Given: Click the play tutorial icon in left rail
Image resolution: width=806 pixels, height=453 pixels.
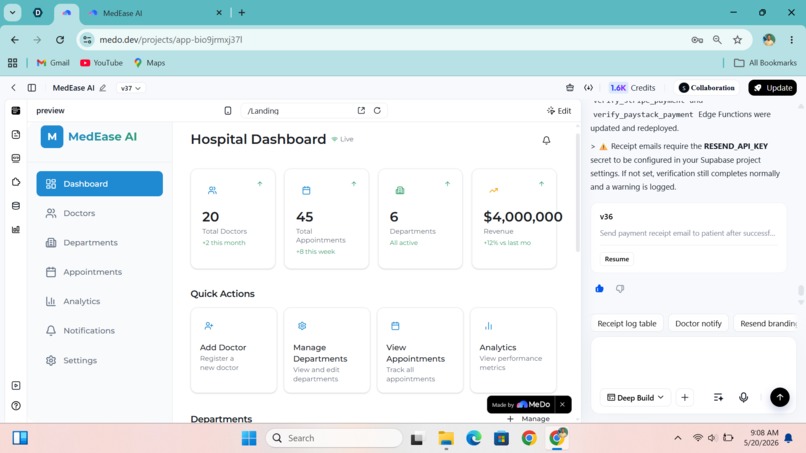Looking at the screenshot, I should tap(16, 385).
